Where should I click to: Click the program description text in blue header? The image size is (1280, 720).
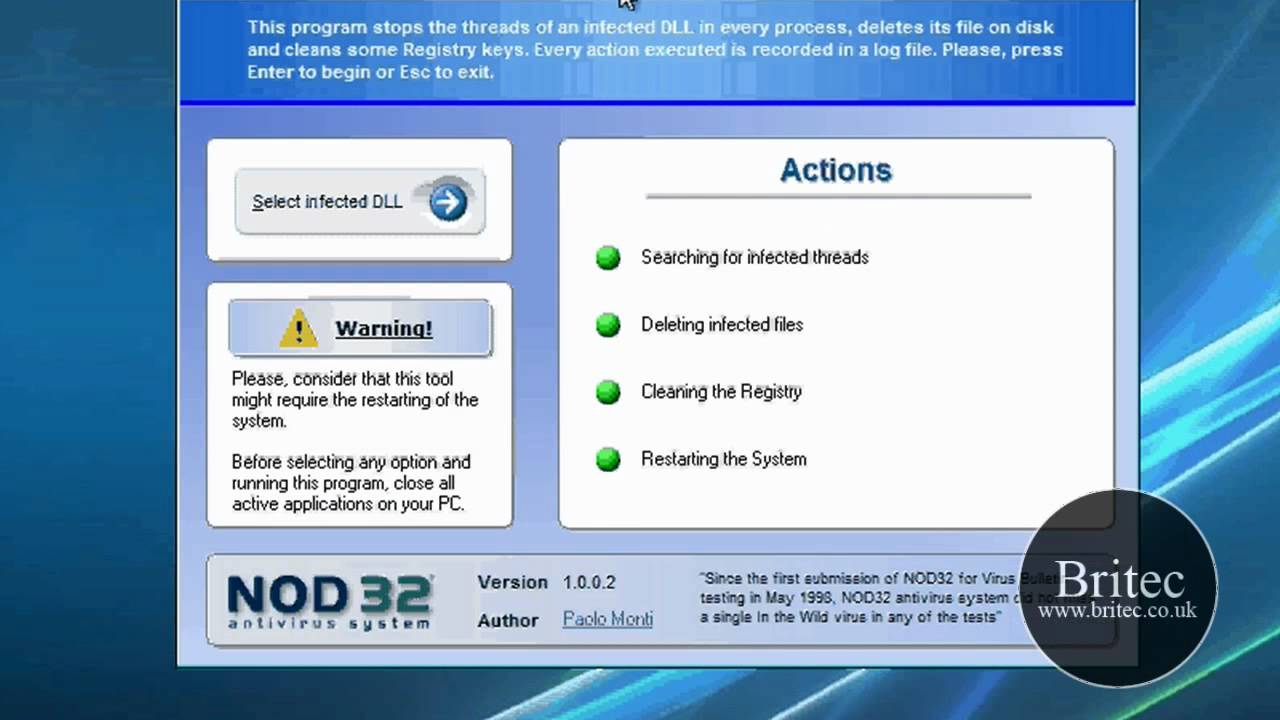[x=655, y=50]
